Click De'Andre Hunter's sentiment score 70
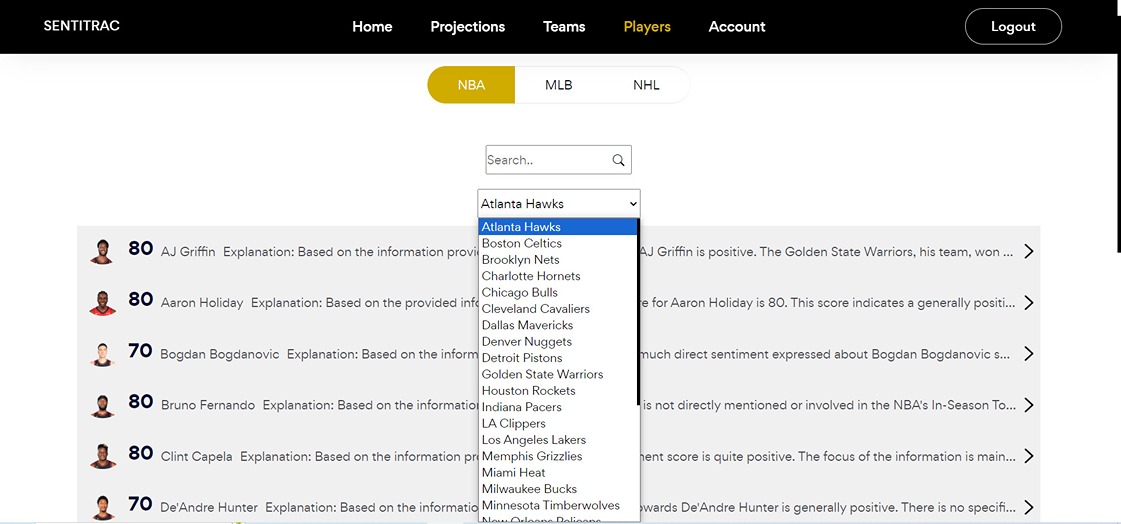This screenshot has width=1121, height=524. (x=140, y=504)
